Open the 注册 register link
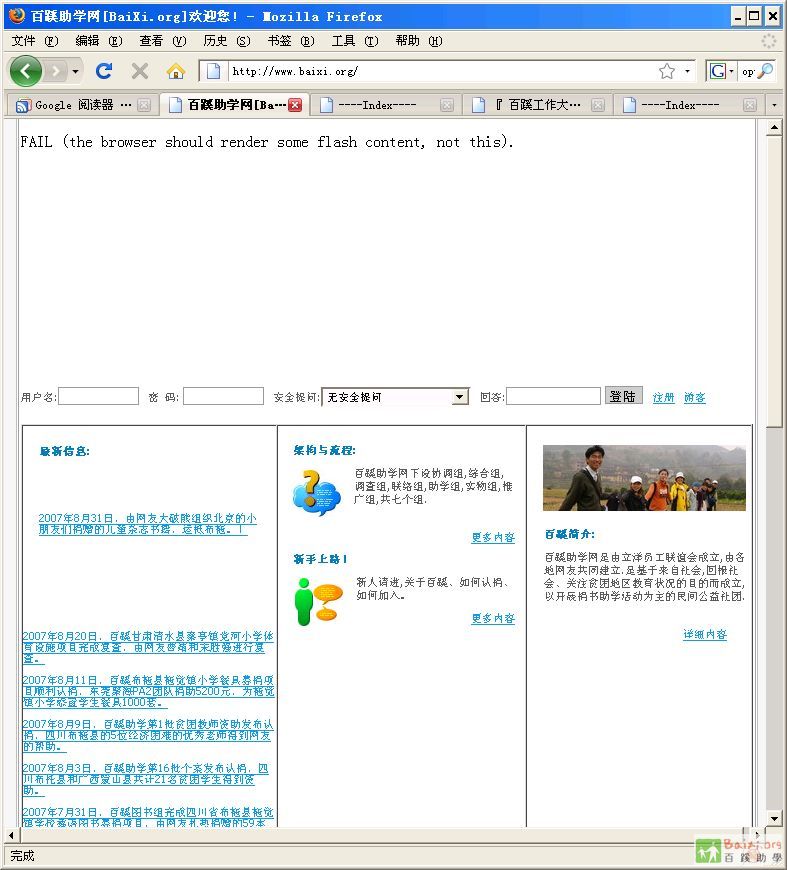Image resolution: width=787 pixels, height=870 pixels. tap(663, 398)
